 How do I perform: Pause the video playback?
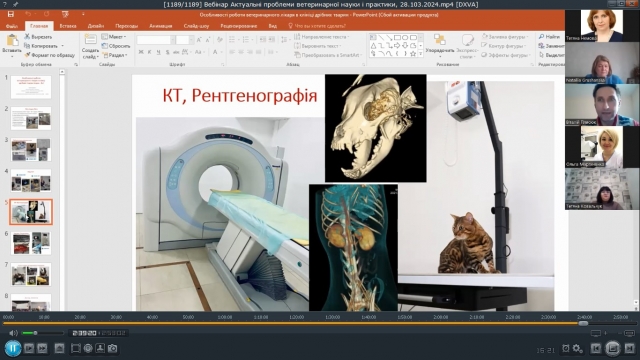(x=13, y=349)
